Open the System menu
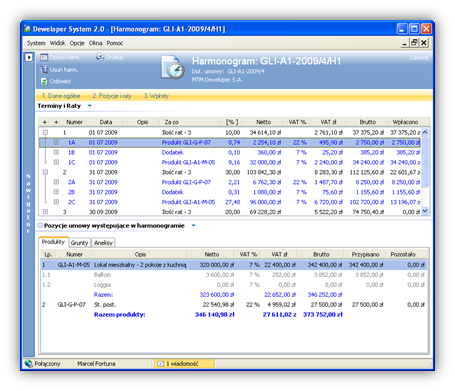 coord(36,43)
